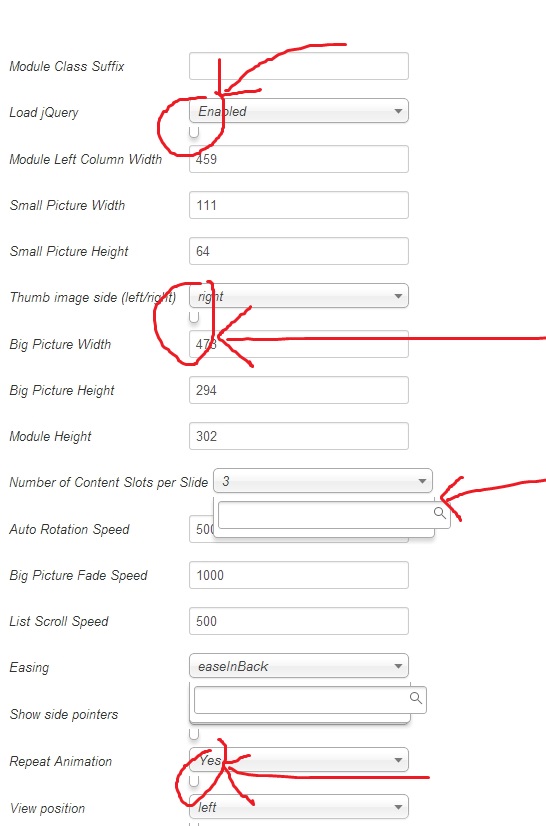This screenshot has height=826, width=546.
Task: Click the search icon under Easing dropdown
Action: [415, 698]
